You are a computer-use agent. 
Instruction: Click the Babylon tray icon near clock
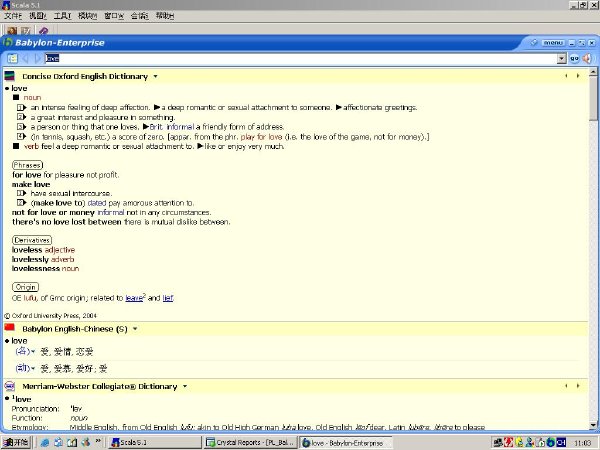551,442
